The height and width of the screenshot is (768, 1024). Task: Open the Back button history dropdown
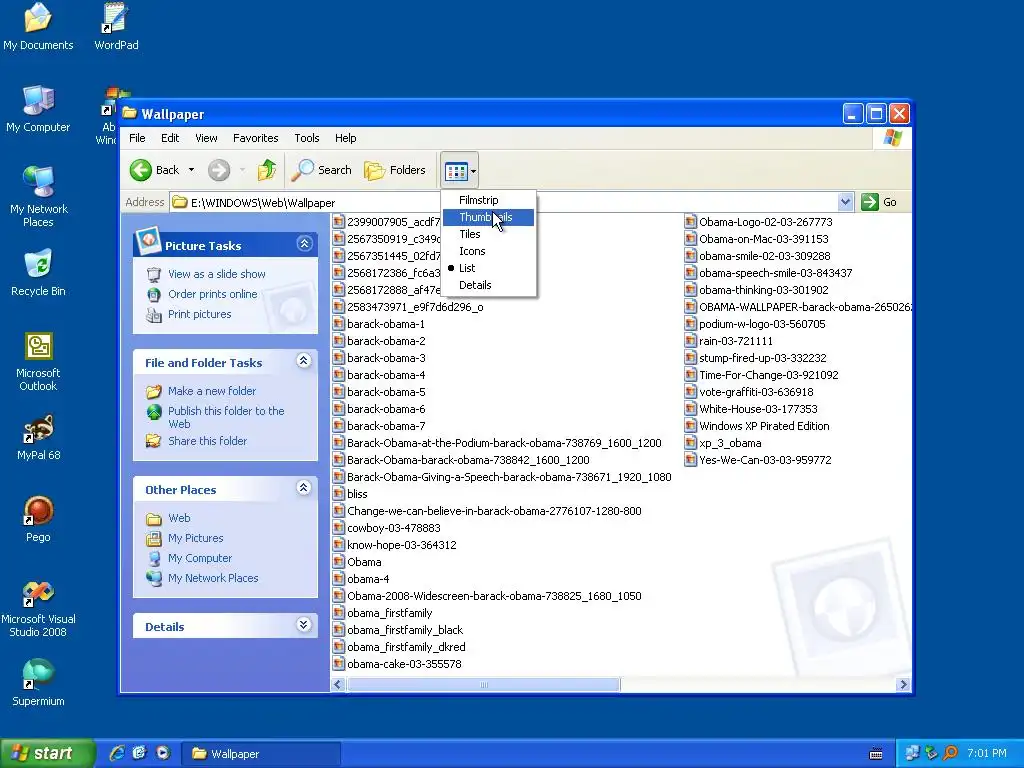pos(191,170)
